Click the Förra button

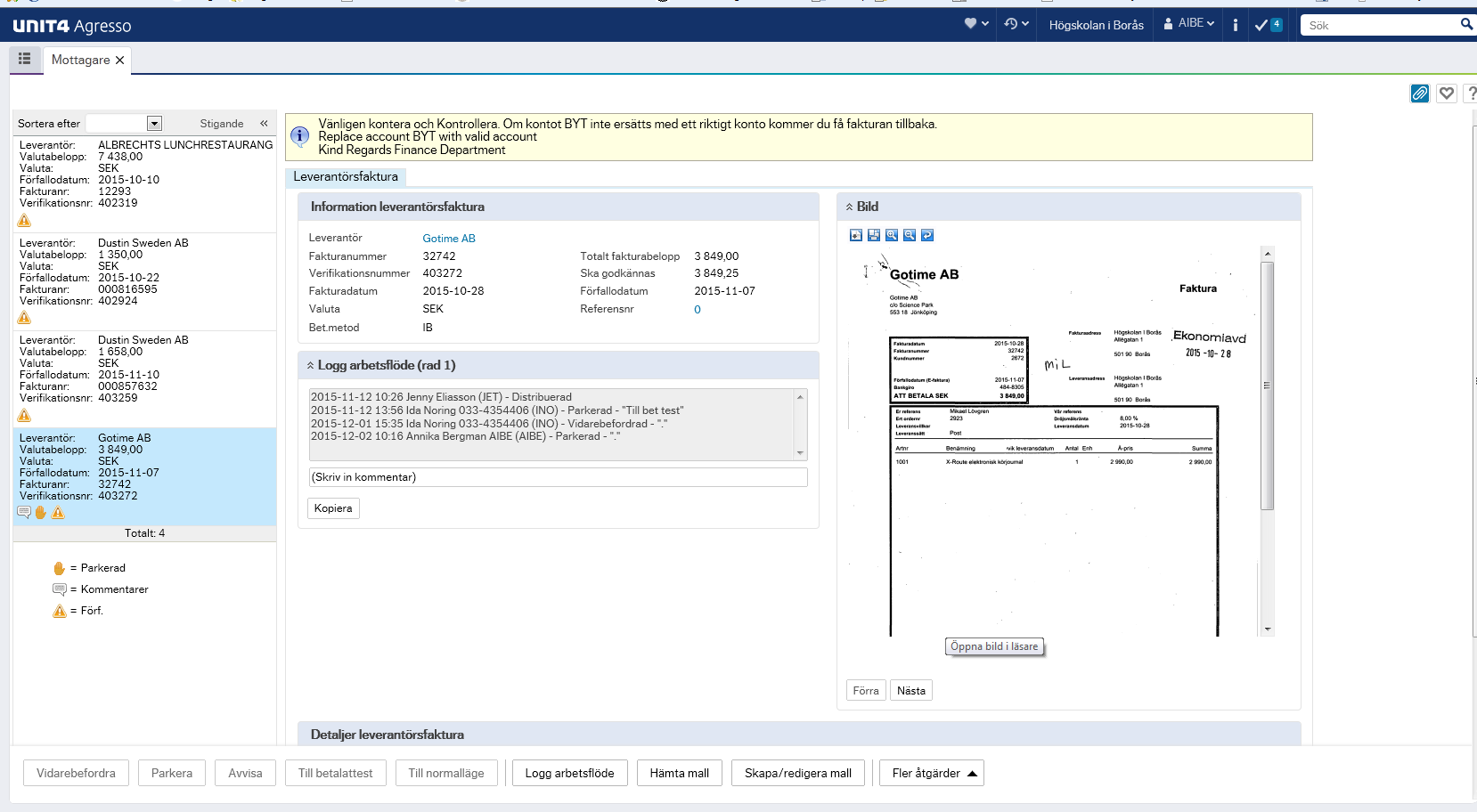866,691
